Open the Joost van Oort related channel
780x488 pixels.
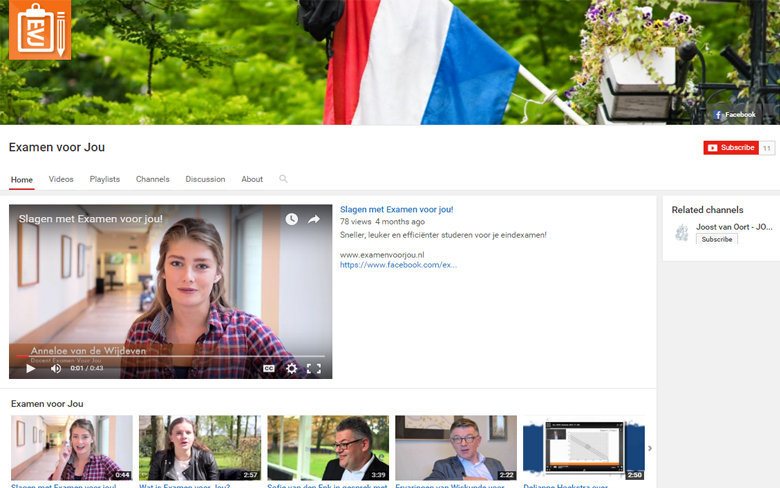tap(734, 227)
